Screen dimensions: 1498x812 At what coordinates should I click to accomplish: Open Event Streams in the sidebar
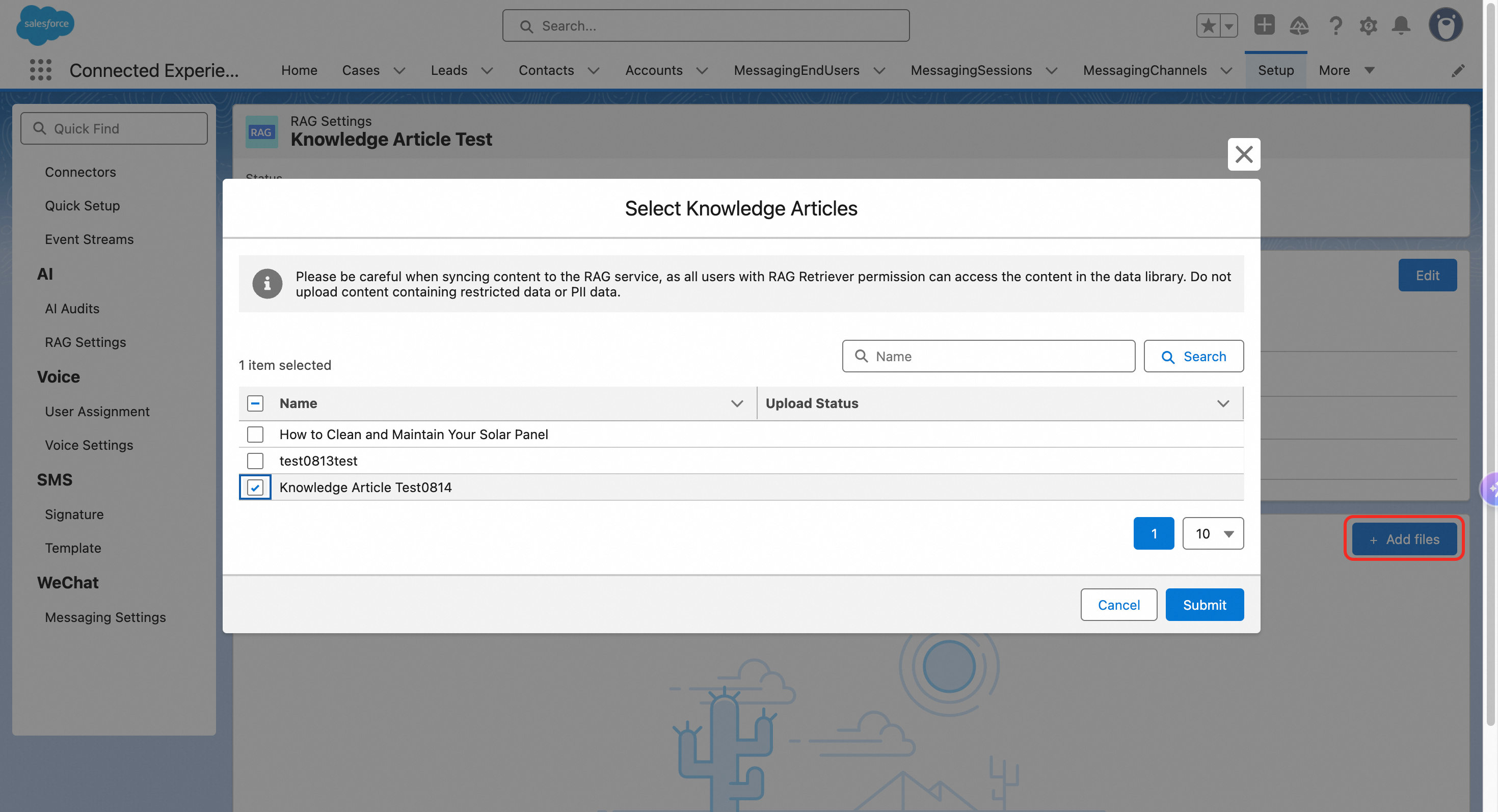[90, 239]
